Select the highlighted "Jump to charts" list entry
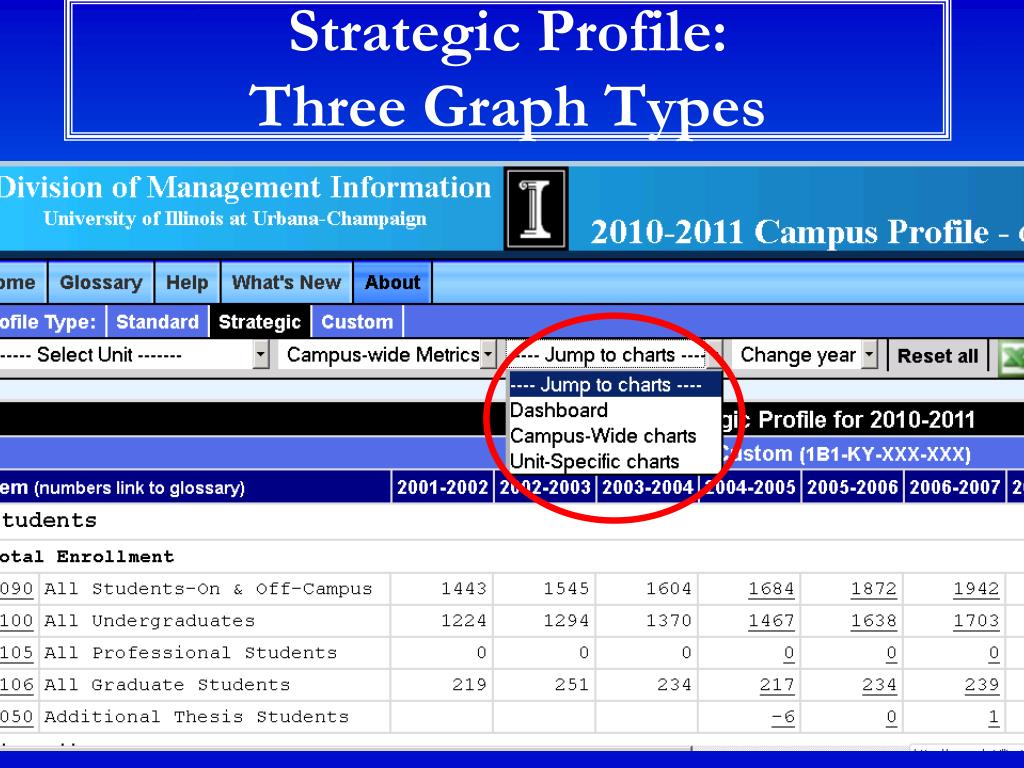The width and height of the screenshot is (1024, 768). (x=615, y=385)
